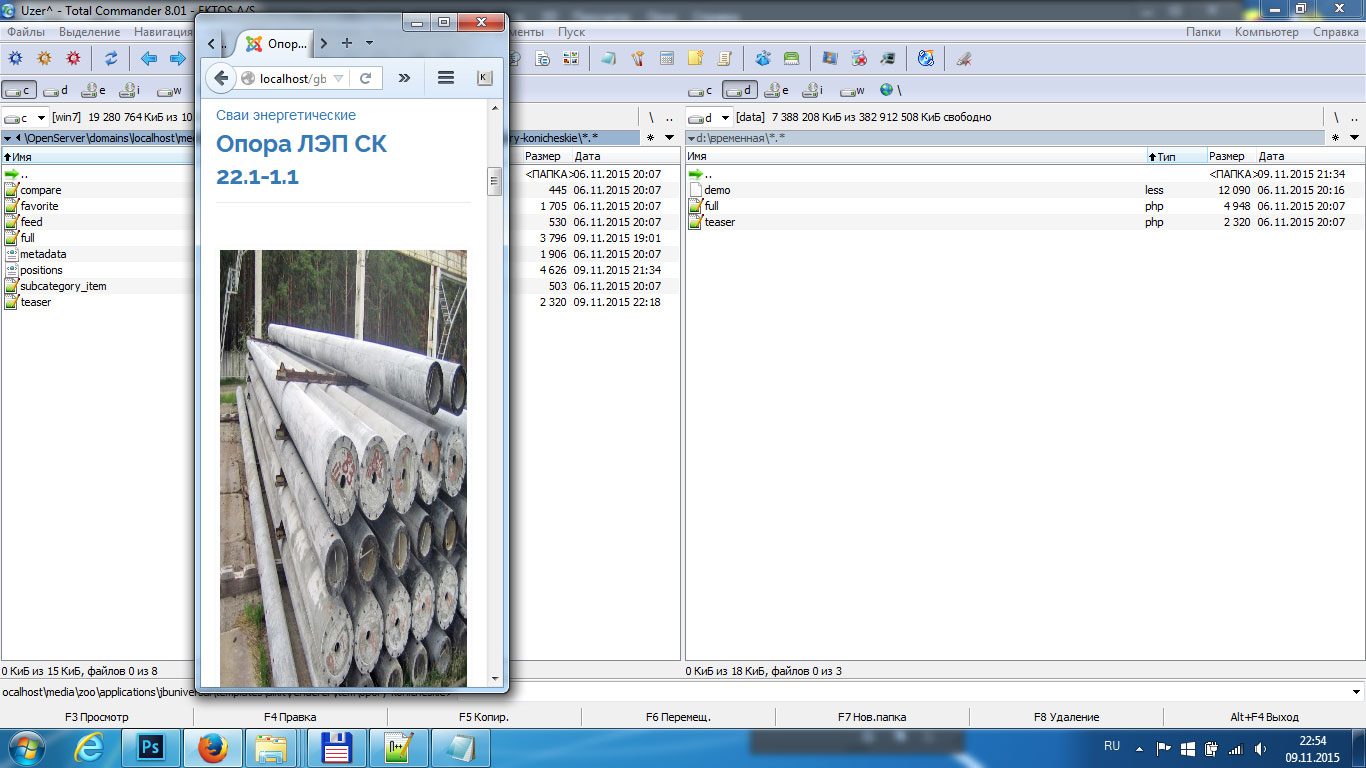Viewport: 1366px width, 768px height.
Task: Click the globe browser toolbar icon
Action: (926, 59)
